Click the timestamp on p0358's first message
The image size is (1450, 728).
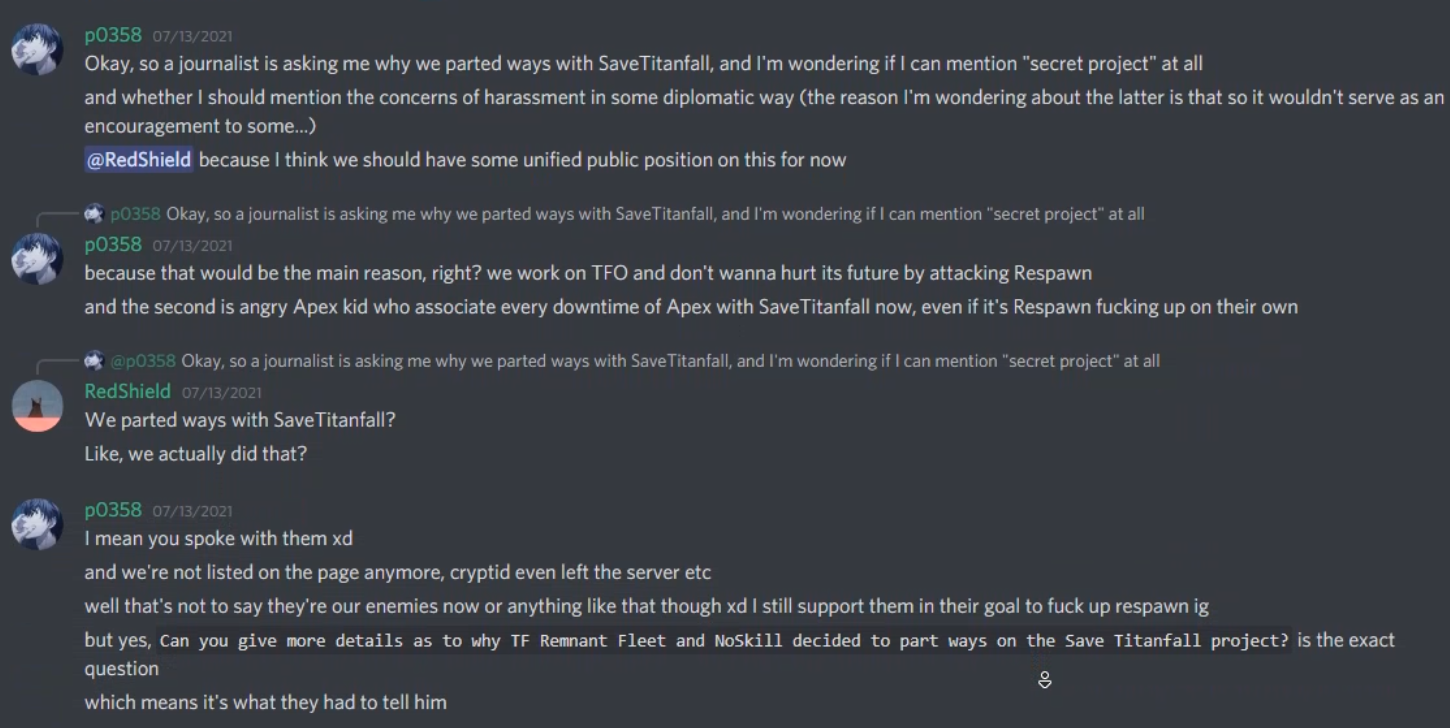(x=192, y=36)
